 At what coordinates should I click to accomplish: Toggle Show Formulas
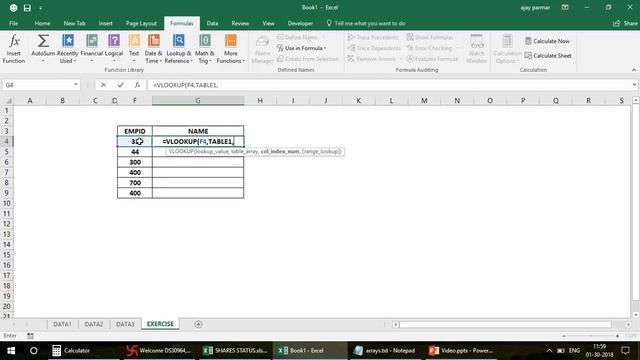point(430,37)
